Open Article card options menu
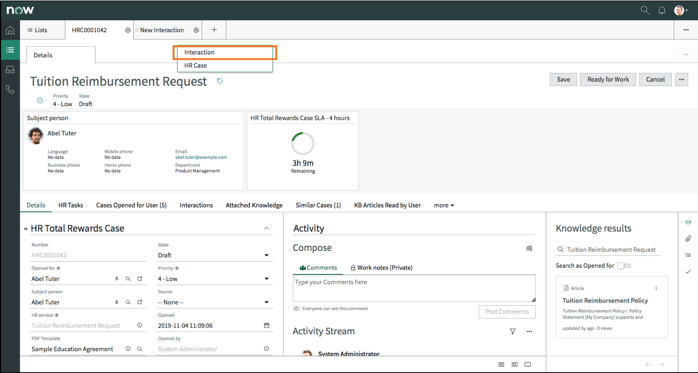The width and height of the screenshot is (698, 373). point(656,288)
